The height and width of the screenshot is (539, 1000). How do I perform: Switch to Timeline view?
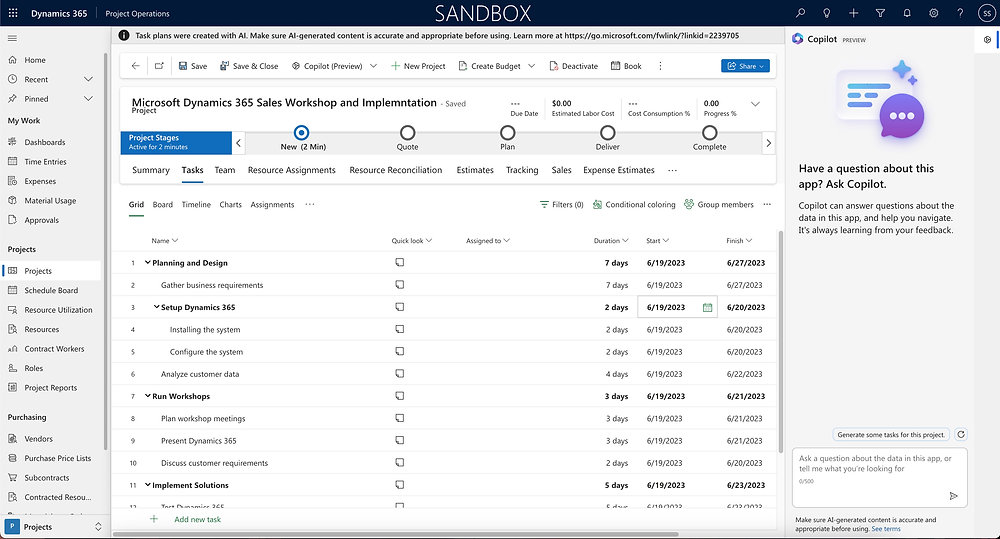coord(196,205)
